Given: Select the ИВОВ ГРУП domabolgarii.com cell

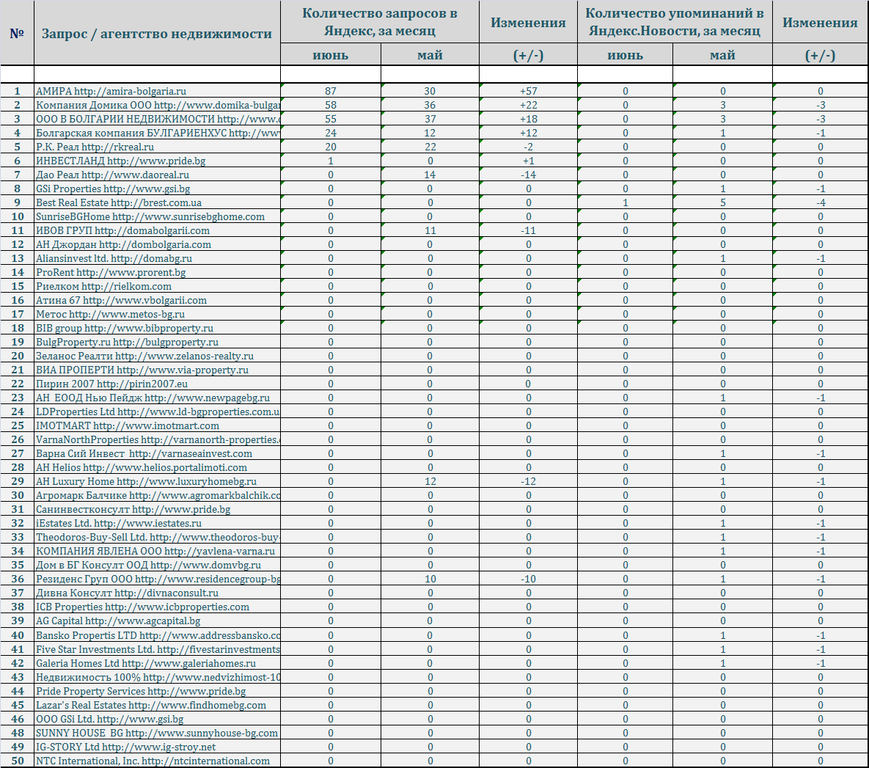Looking at the screenshot, I should pos(157,231).
